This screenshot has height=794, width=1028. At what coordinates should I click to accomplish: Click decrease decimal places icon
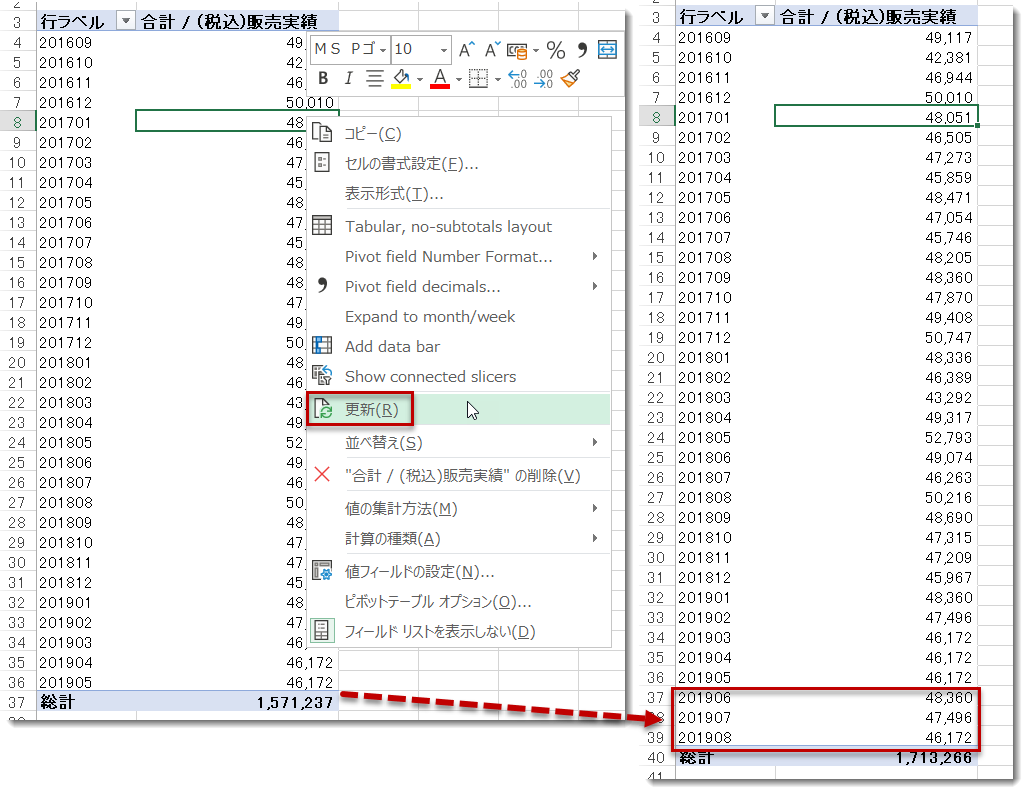click(x=544, y=79)
